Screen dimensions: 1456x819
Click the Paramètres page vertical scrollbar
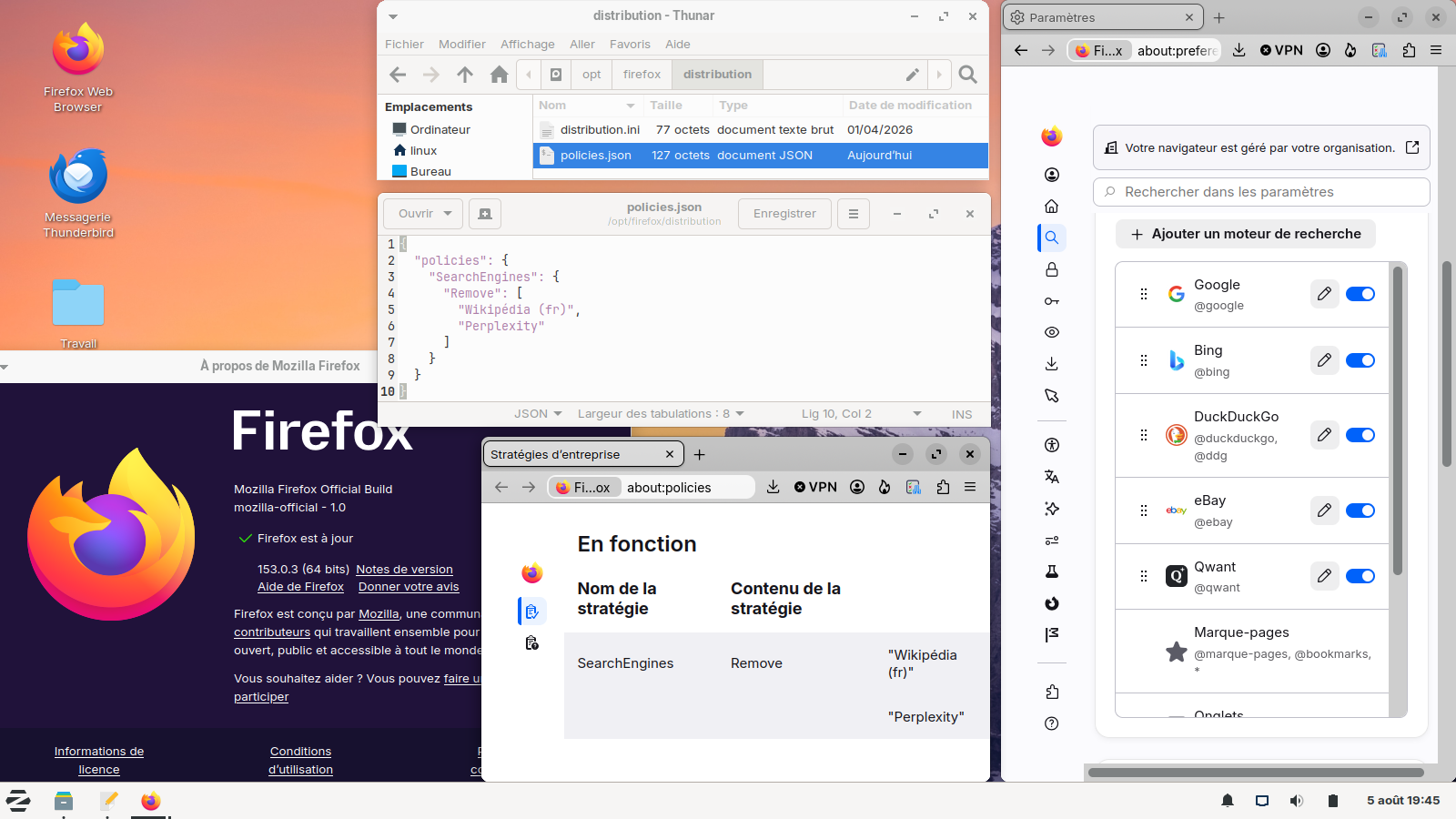point(1447,364)
